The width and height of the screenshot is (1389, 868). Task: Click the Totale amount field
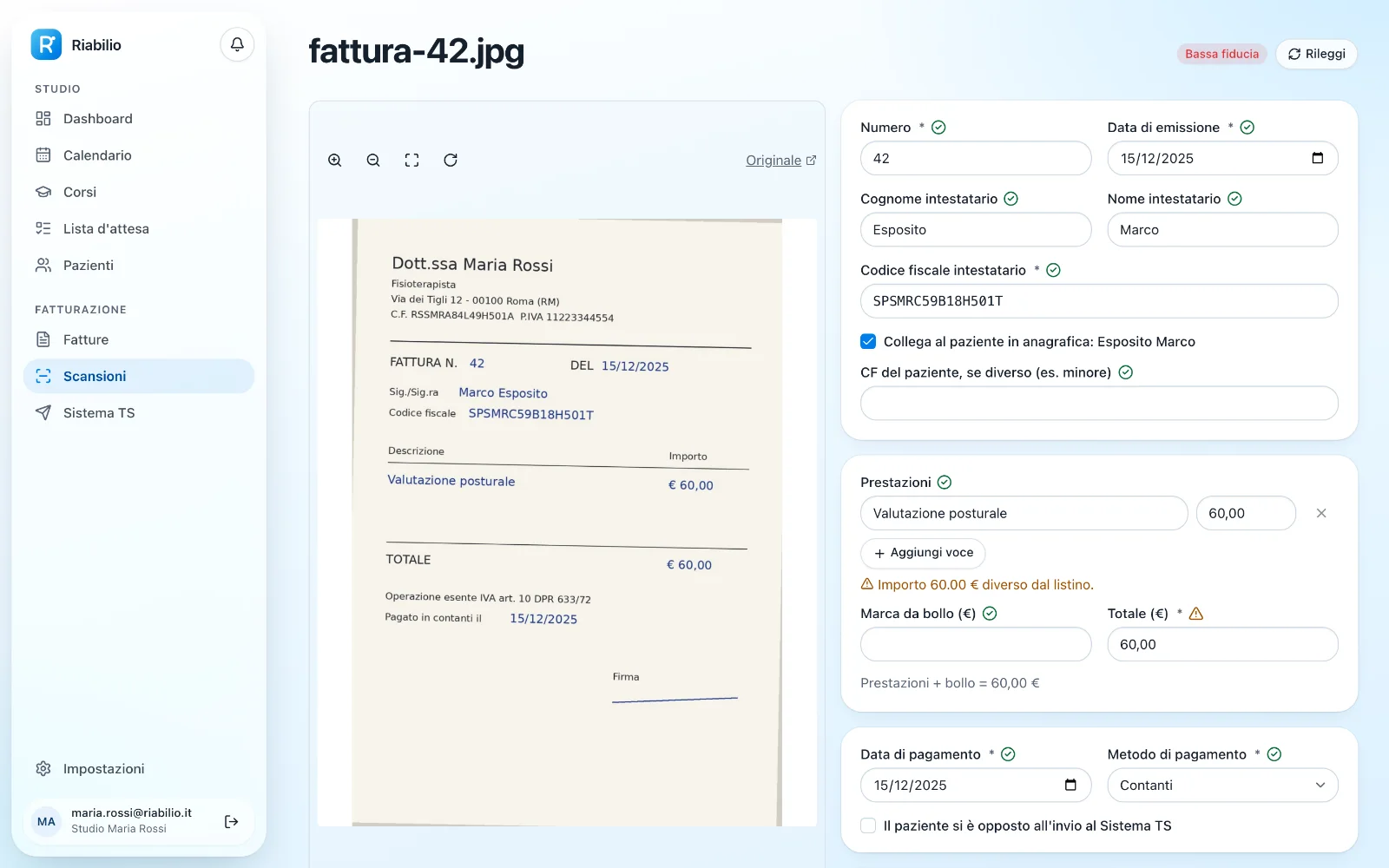pyautogui.click(x=1222, y=644)
